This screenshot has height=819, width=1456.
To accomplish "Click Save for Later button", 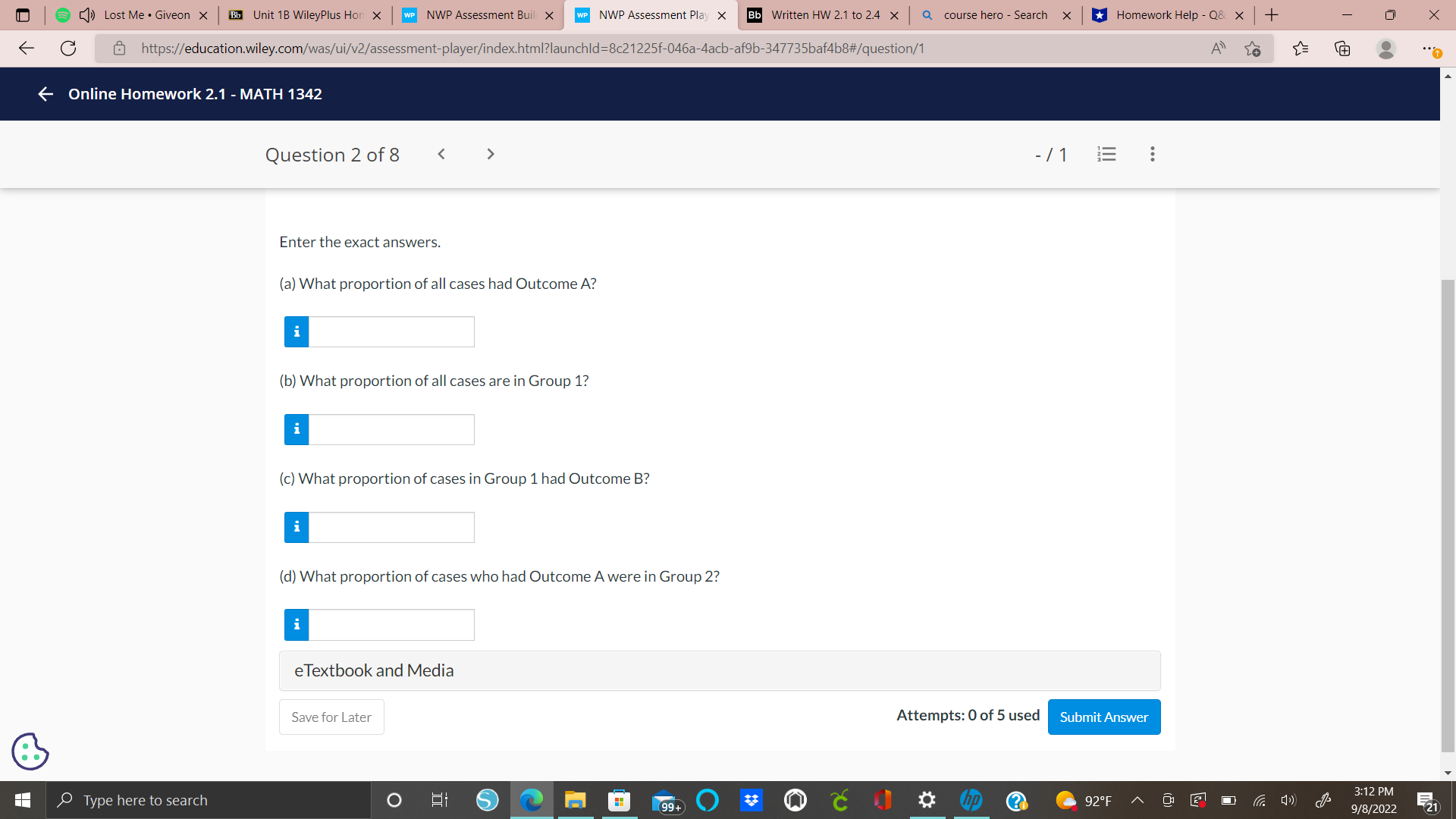I will click(331, 717).
